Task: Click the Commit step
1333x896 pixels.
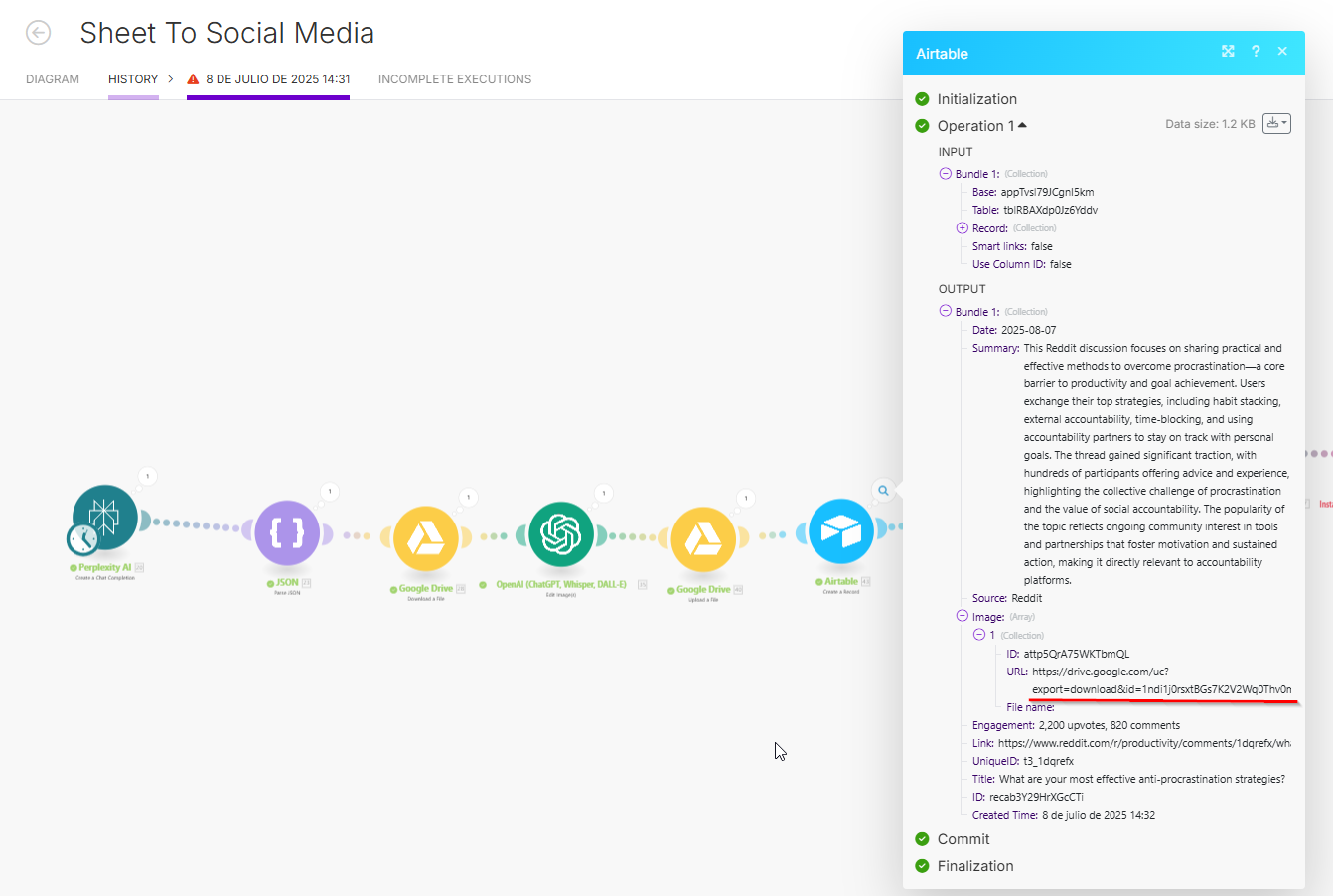Action: tap(963, 839)
